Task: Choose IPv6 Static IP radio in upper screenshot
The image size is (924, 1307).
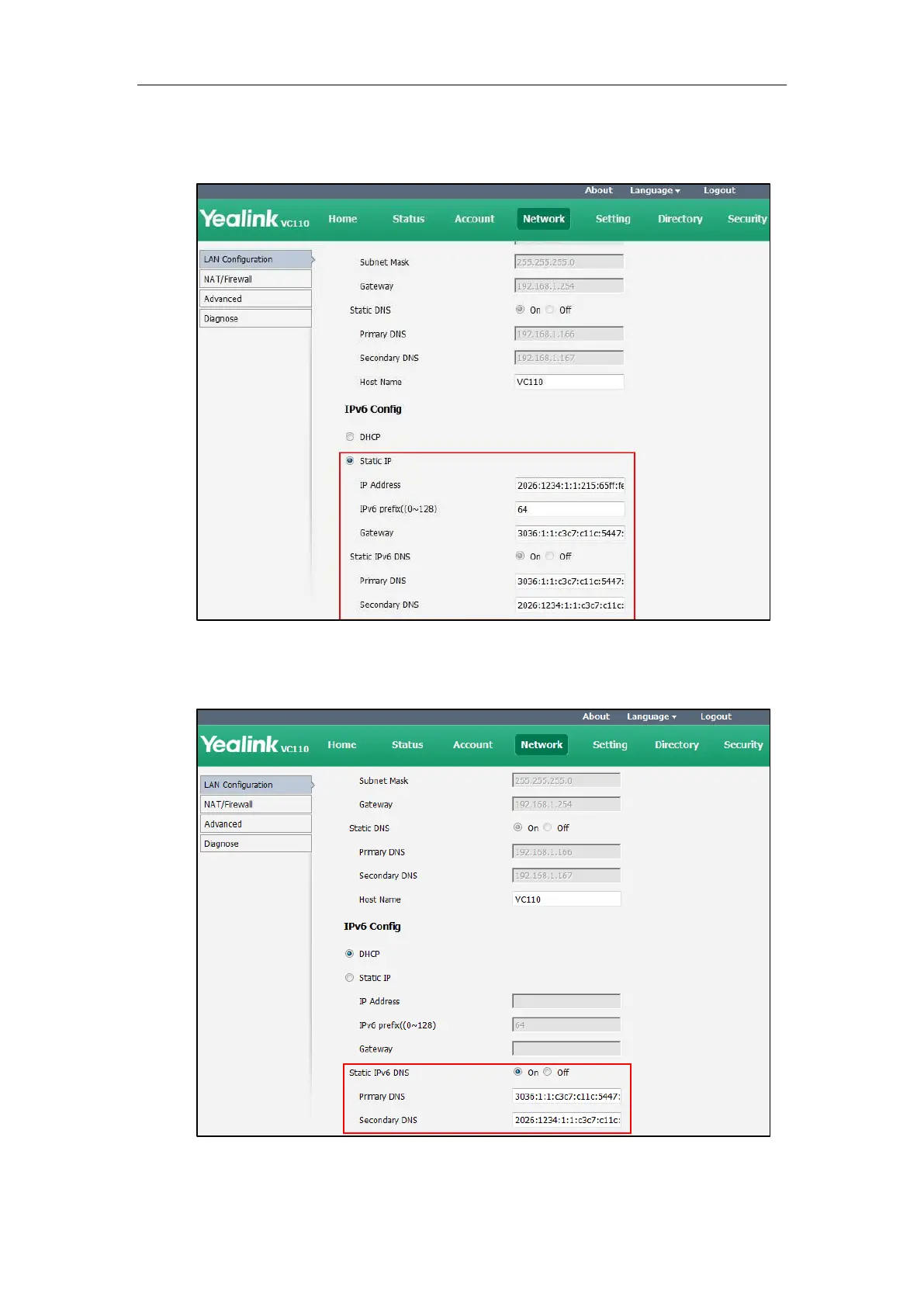Action: [350, 461]
